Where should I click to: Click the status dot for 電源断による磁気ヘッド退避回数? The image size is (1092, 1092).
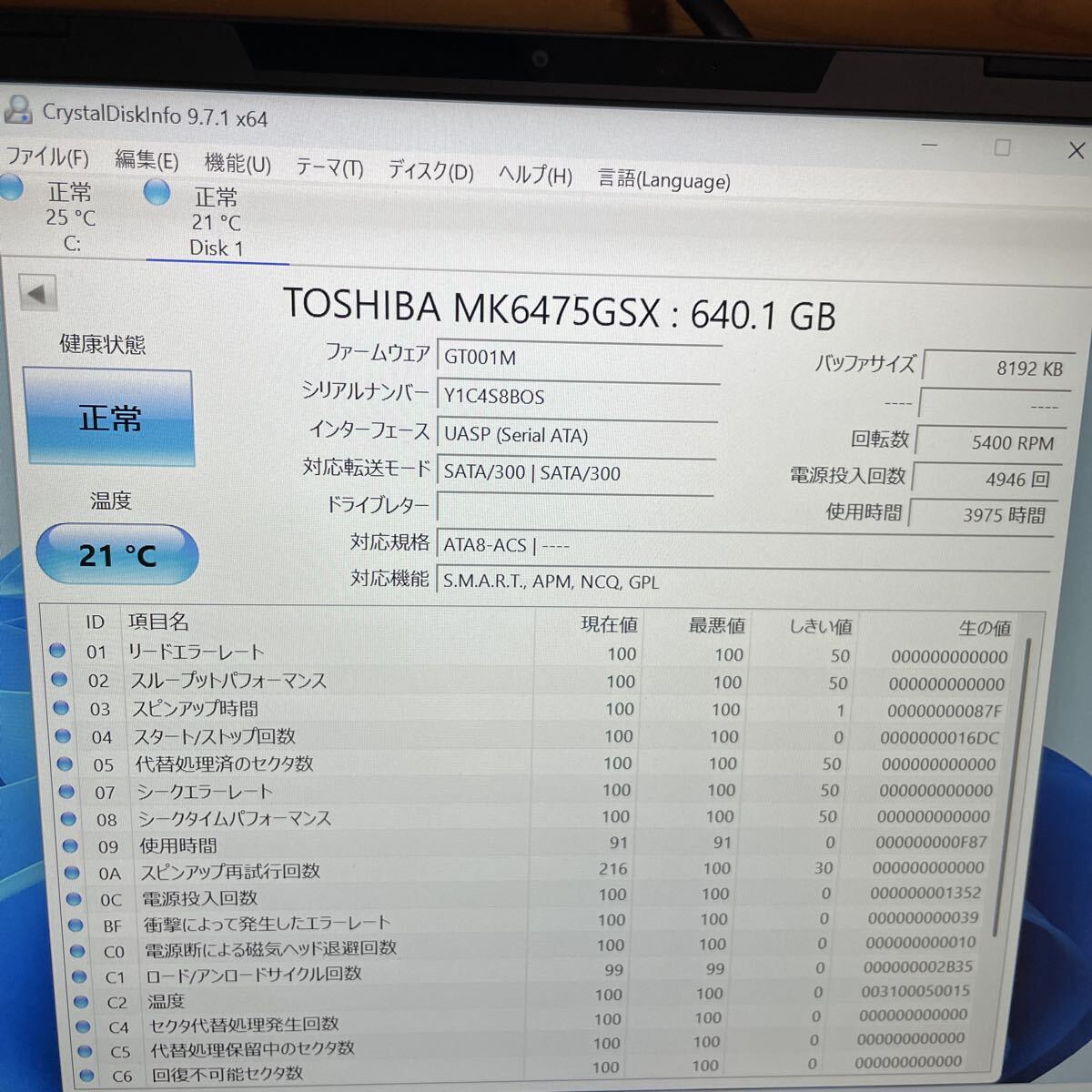pyautogui.click(x=77, y=951)
